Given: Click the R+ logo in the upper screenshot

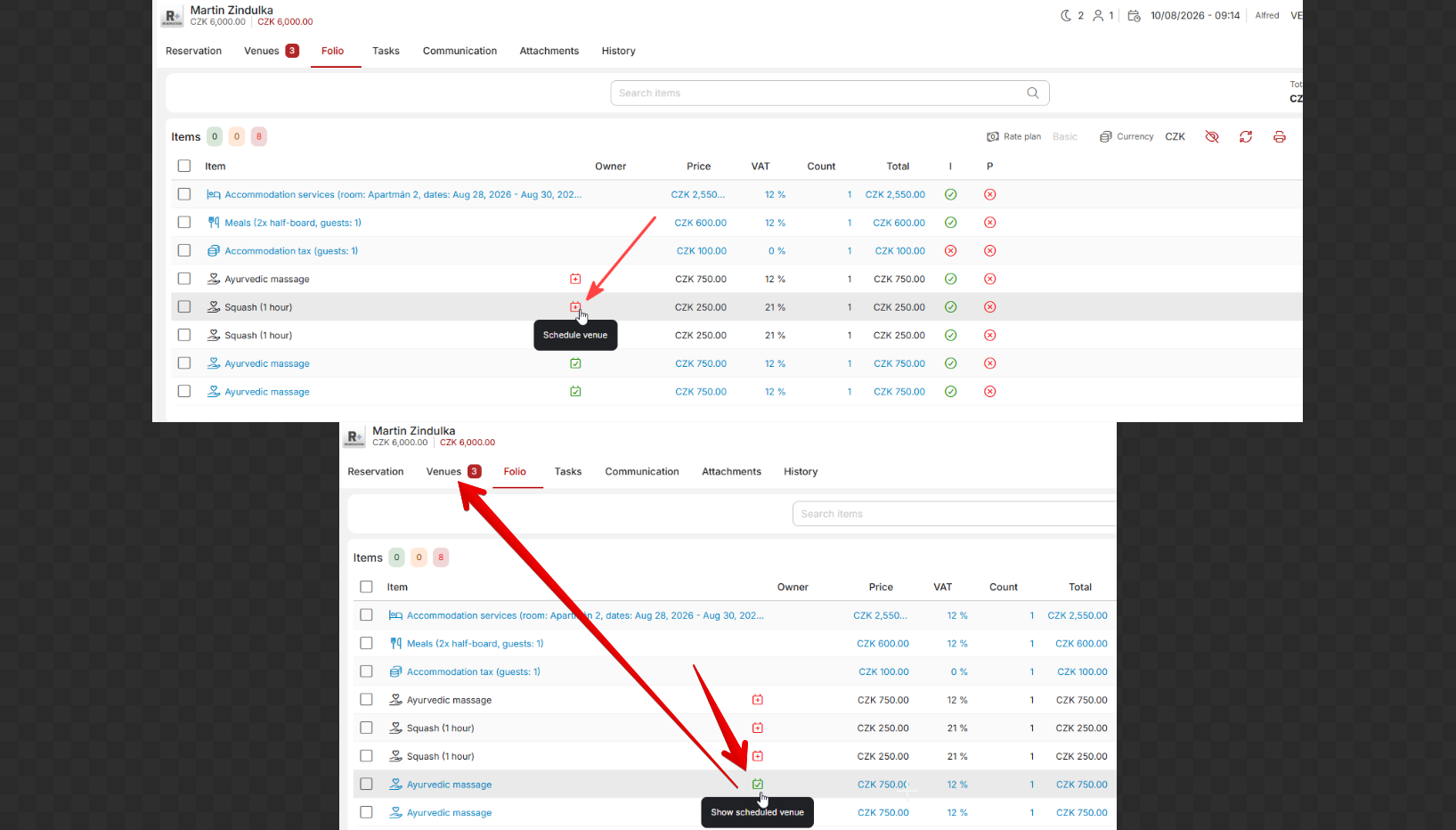Looking at the screenshot, I should (172, 16).
